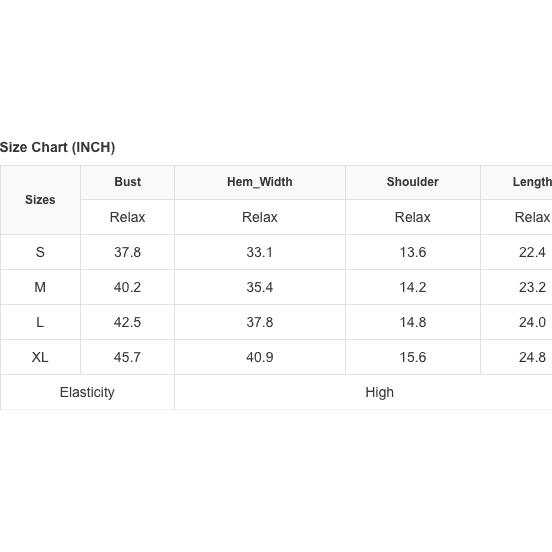Select the S size row label
552x552 pixels.
pos(40,252)
